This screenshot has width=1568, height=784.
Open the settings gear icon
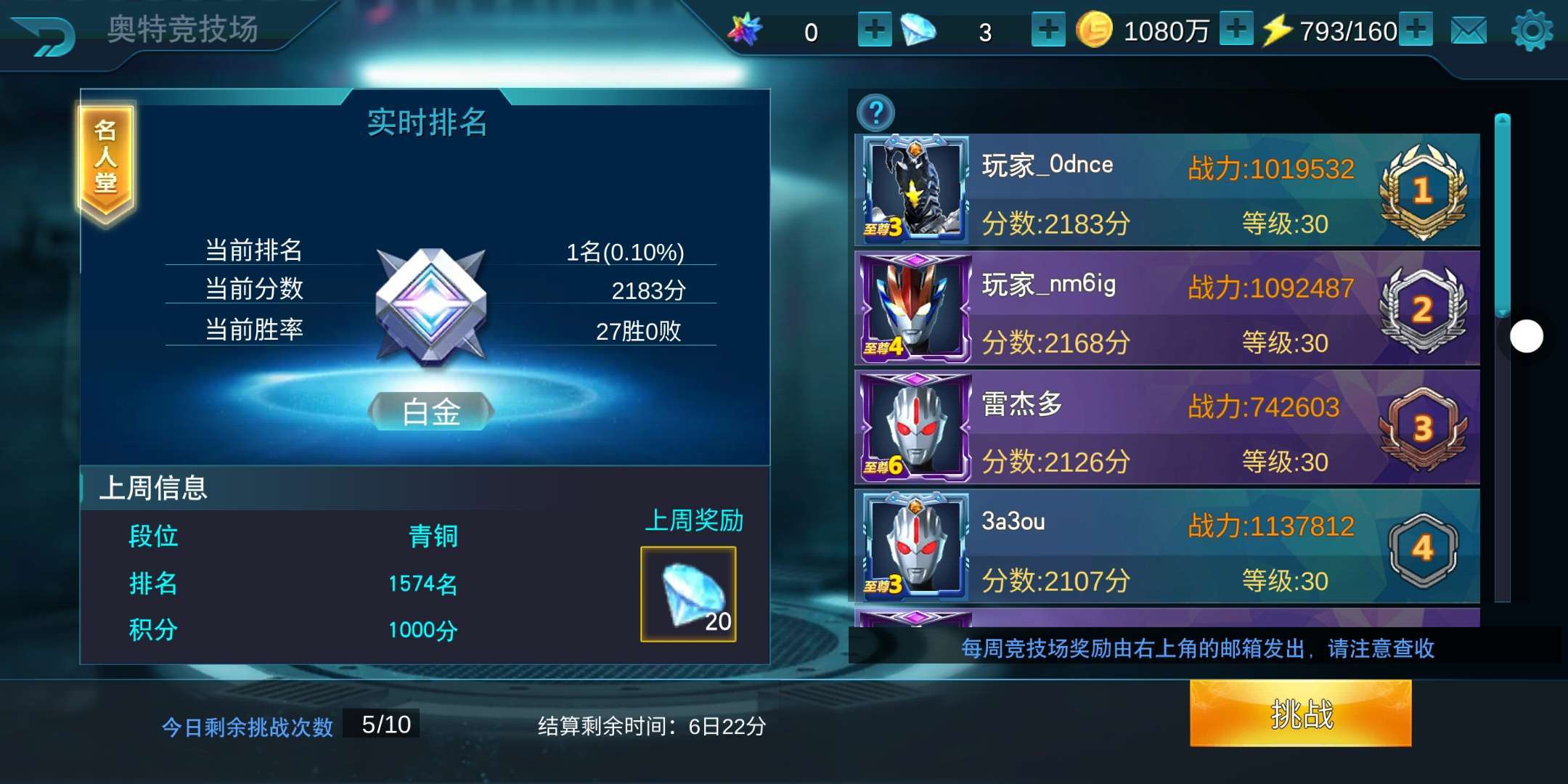coord(1532,30)
